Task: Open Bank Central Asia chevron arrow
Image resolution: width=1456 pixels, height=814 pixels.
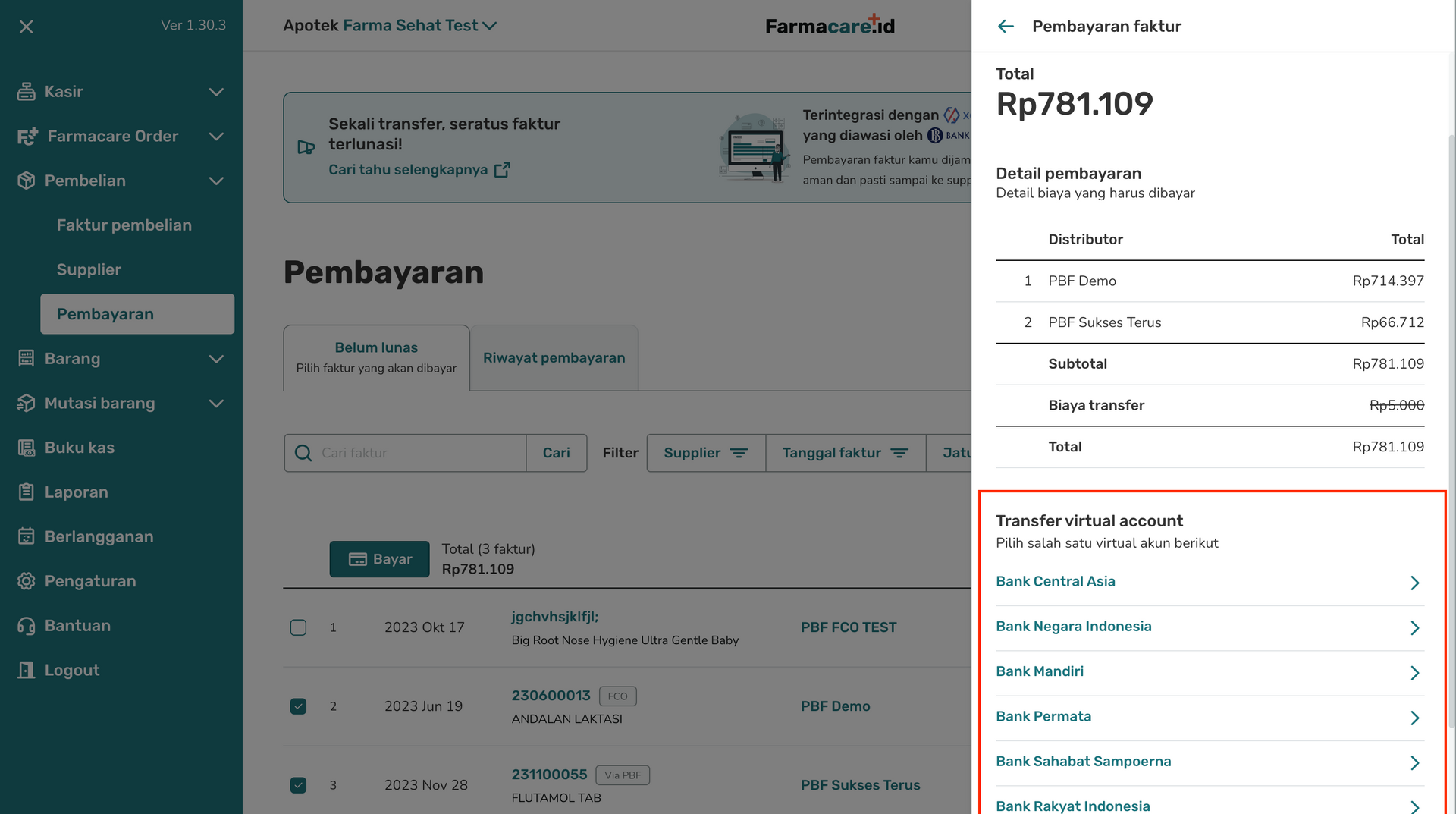Action: 1415,583
